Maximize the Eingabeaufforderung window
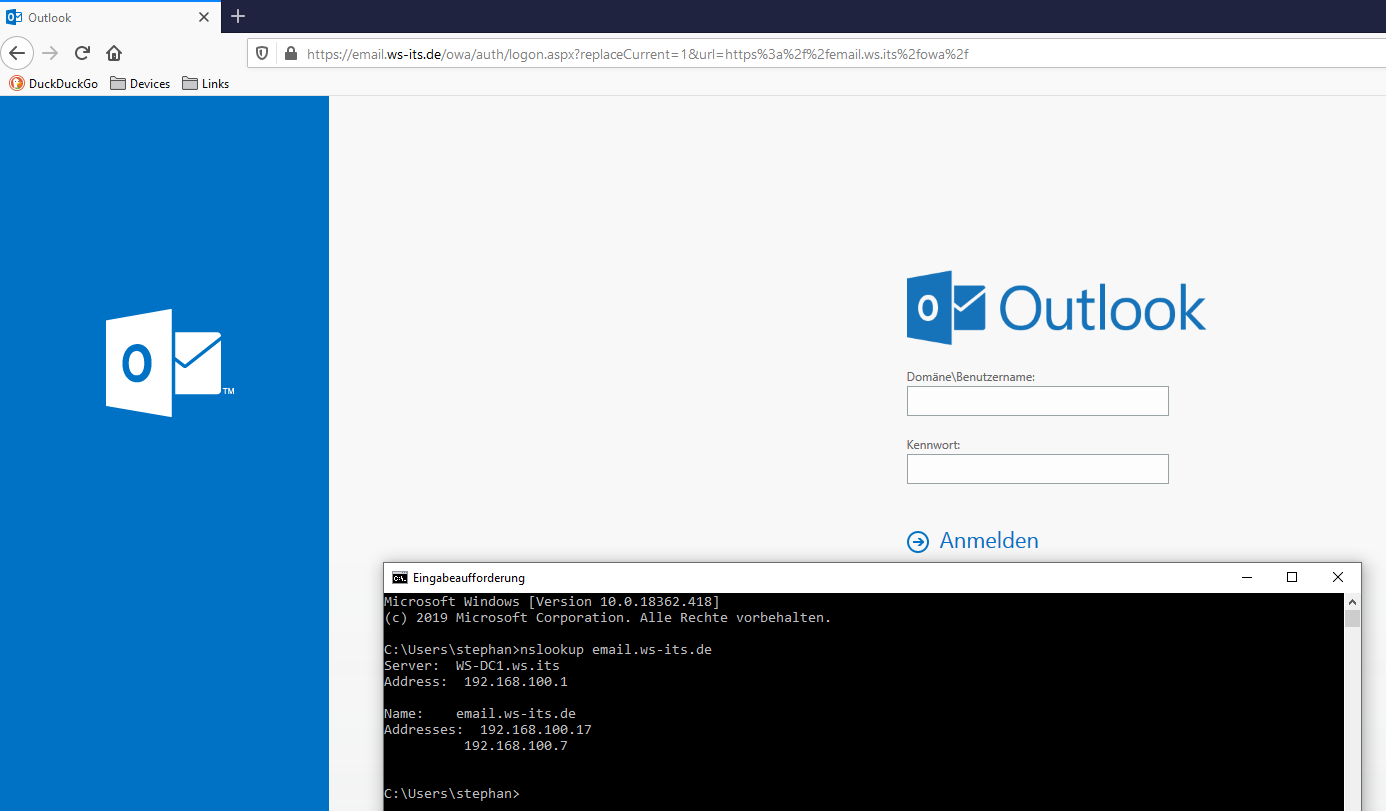Viewport: 1386px width, 811px height. coord(1292,577)
